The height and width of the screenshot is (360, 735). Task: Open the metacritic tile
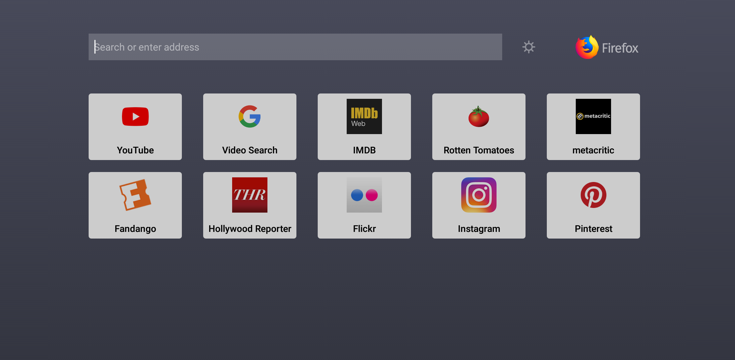(x=593, y=127)
